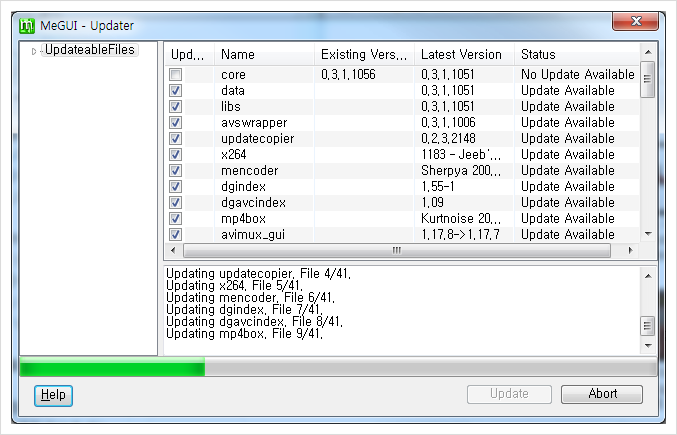Uncheck the dgindex update checkbox

coord(175,186)
